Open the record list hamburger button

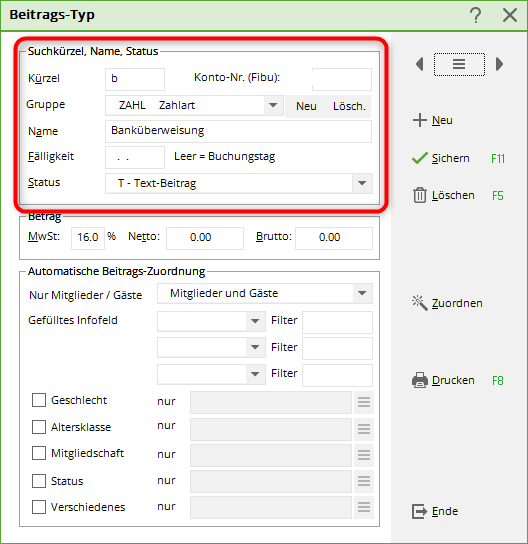click(x=459, y=64)
